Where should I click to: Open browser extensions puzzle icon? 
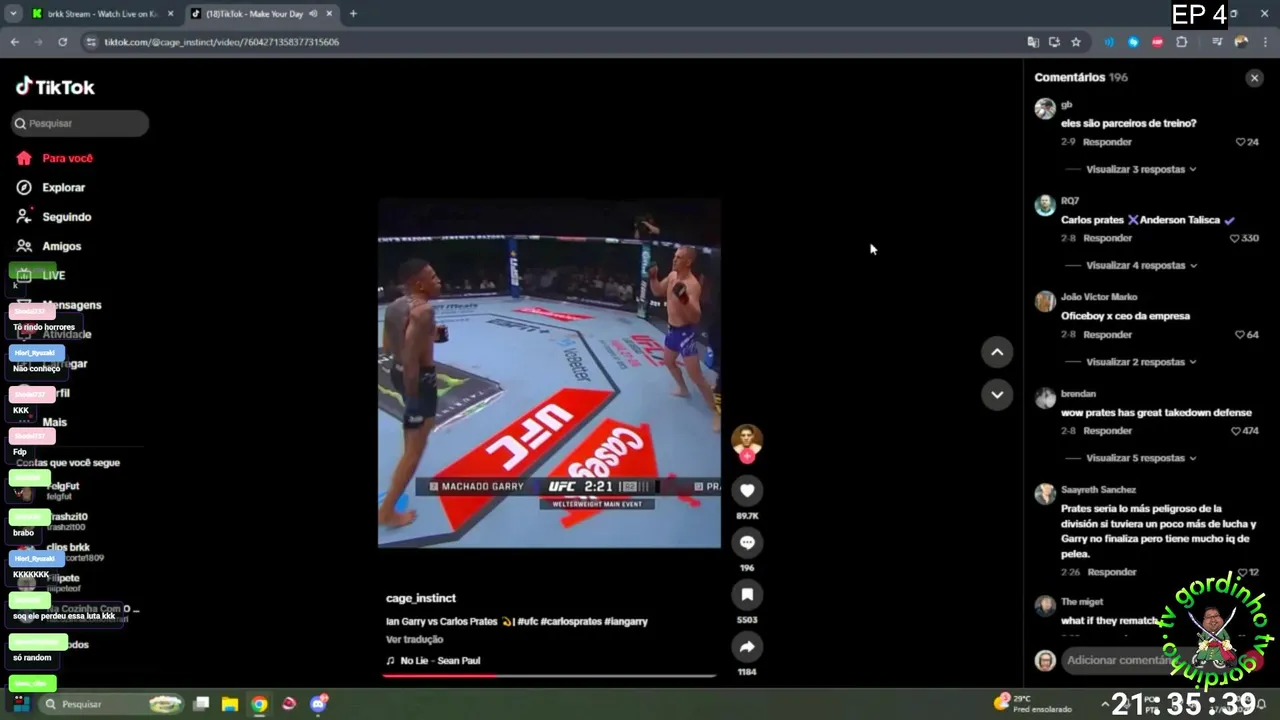1182,42
